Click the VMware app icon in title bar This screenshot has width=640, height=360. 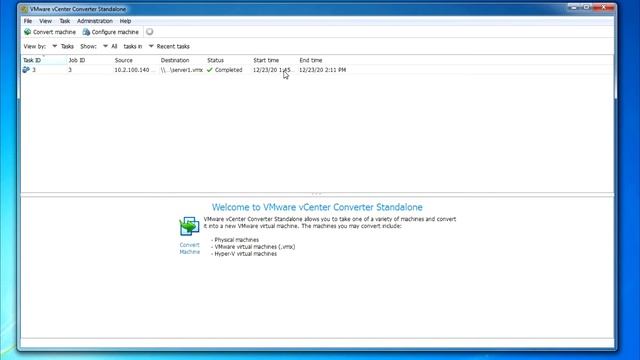24,9
